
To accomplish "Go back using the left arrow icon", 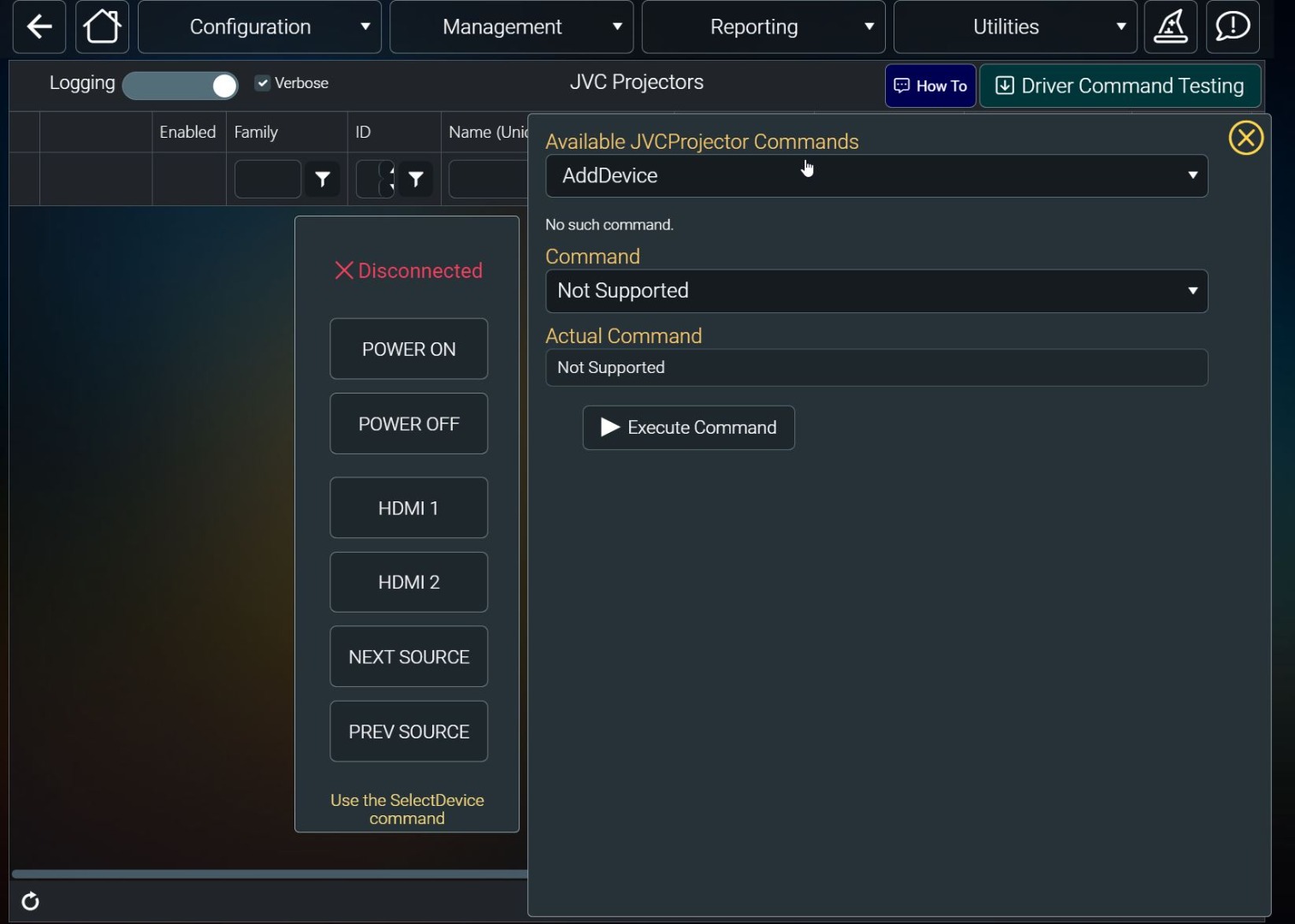I will [x=39, y=27].
